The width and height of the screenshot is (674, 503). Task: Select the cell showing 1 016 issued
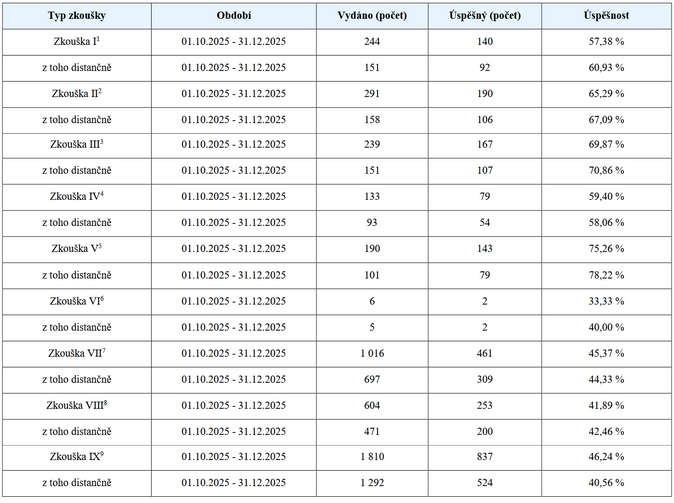tap(373, 353)
